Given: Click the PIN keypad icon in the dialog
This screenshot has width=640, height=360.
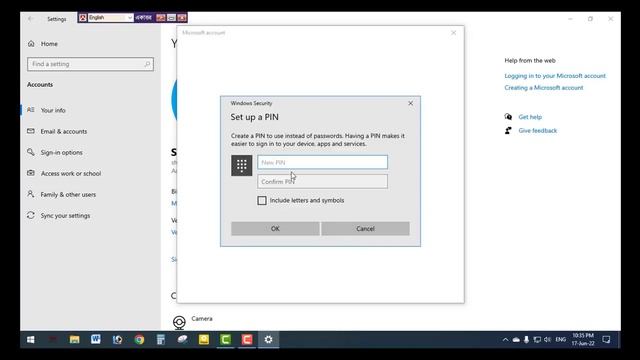Looking at the screenshot, I should click(242, 165).
